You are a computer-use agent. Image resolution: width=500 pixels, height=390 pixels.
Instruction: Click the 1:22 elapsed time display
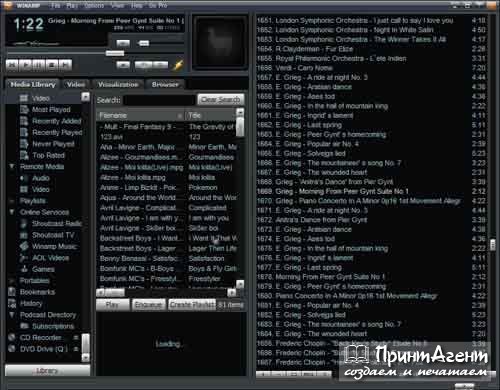tap(29, 24)
